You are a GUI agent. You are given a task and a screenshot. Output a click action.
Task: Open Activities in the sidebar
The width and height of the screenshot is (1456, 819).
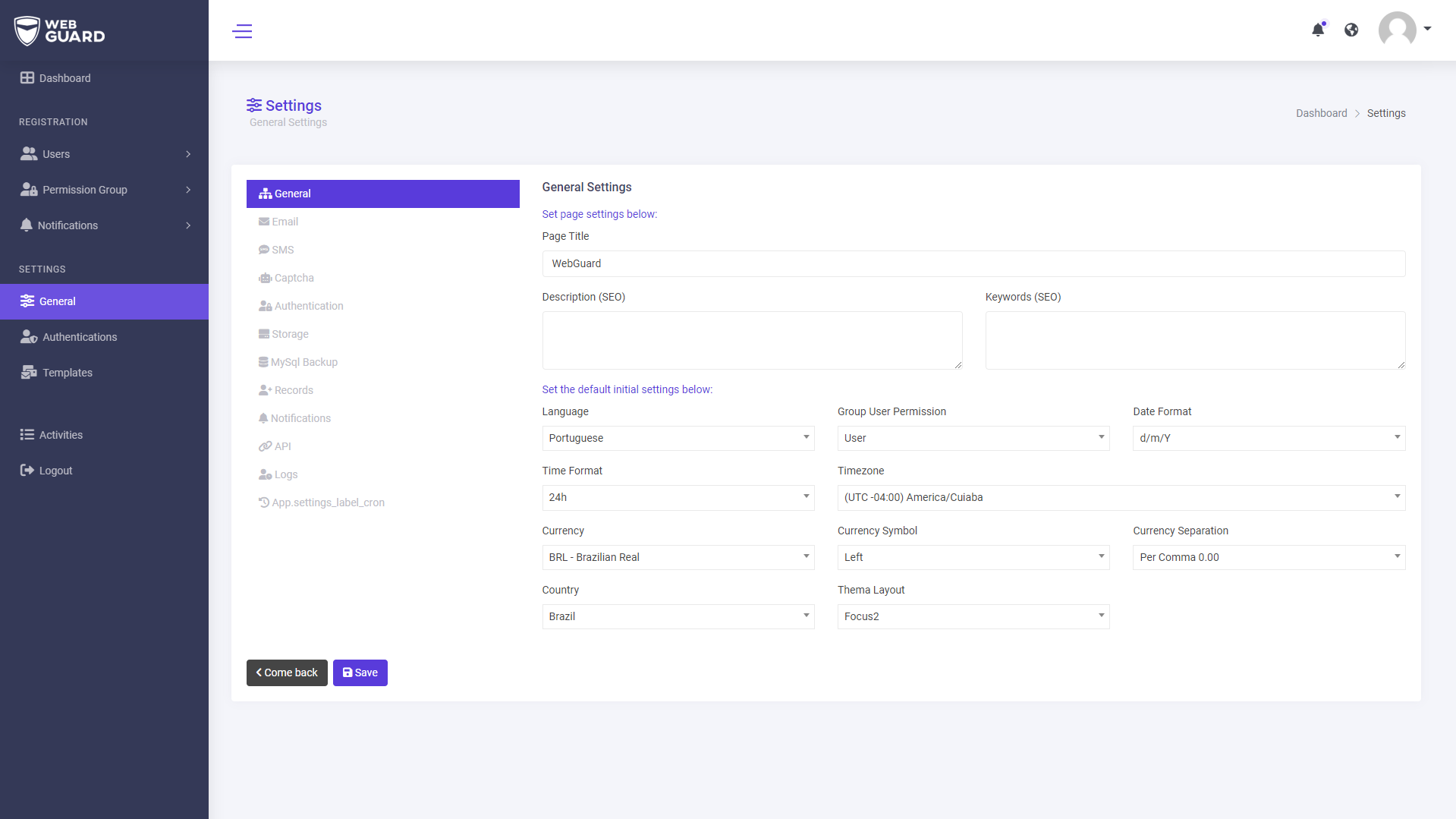point(61,435)
